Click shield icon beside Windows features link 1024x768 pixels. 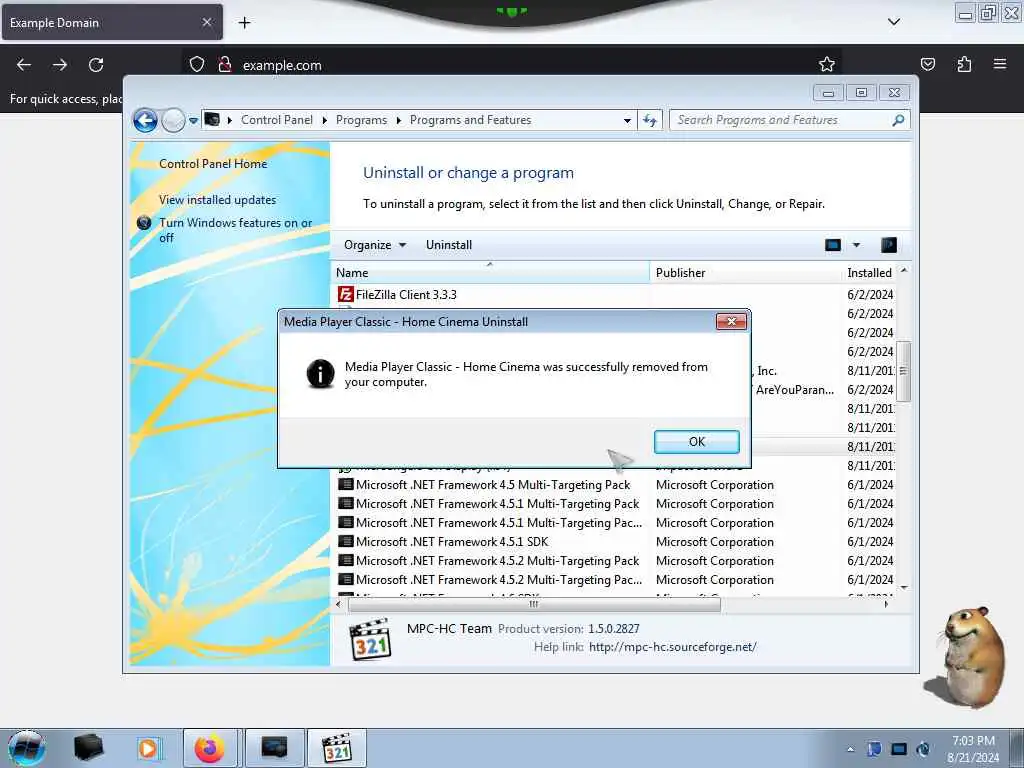[144, 223]
